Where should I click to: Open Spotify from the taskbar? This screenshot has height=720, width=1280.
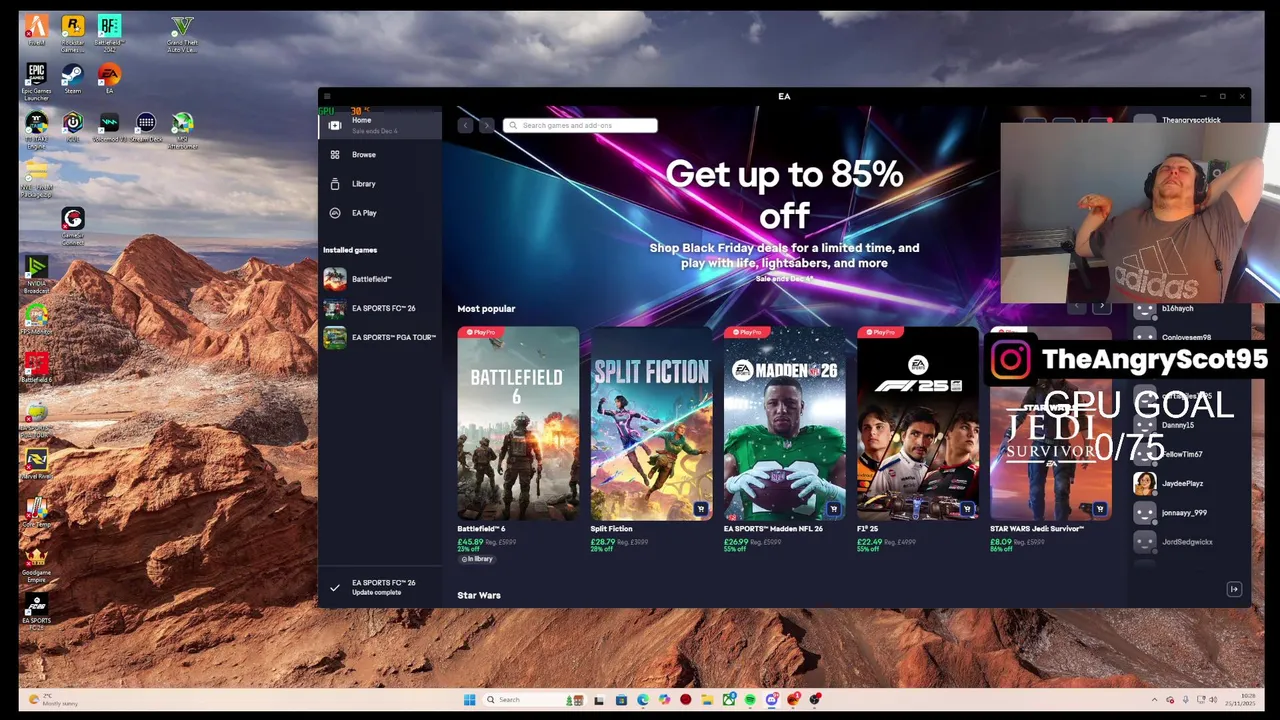coord(750,700)
